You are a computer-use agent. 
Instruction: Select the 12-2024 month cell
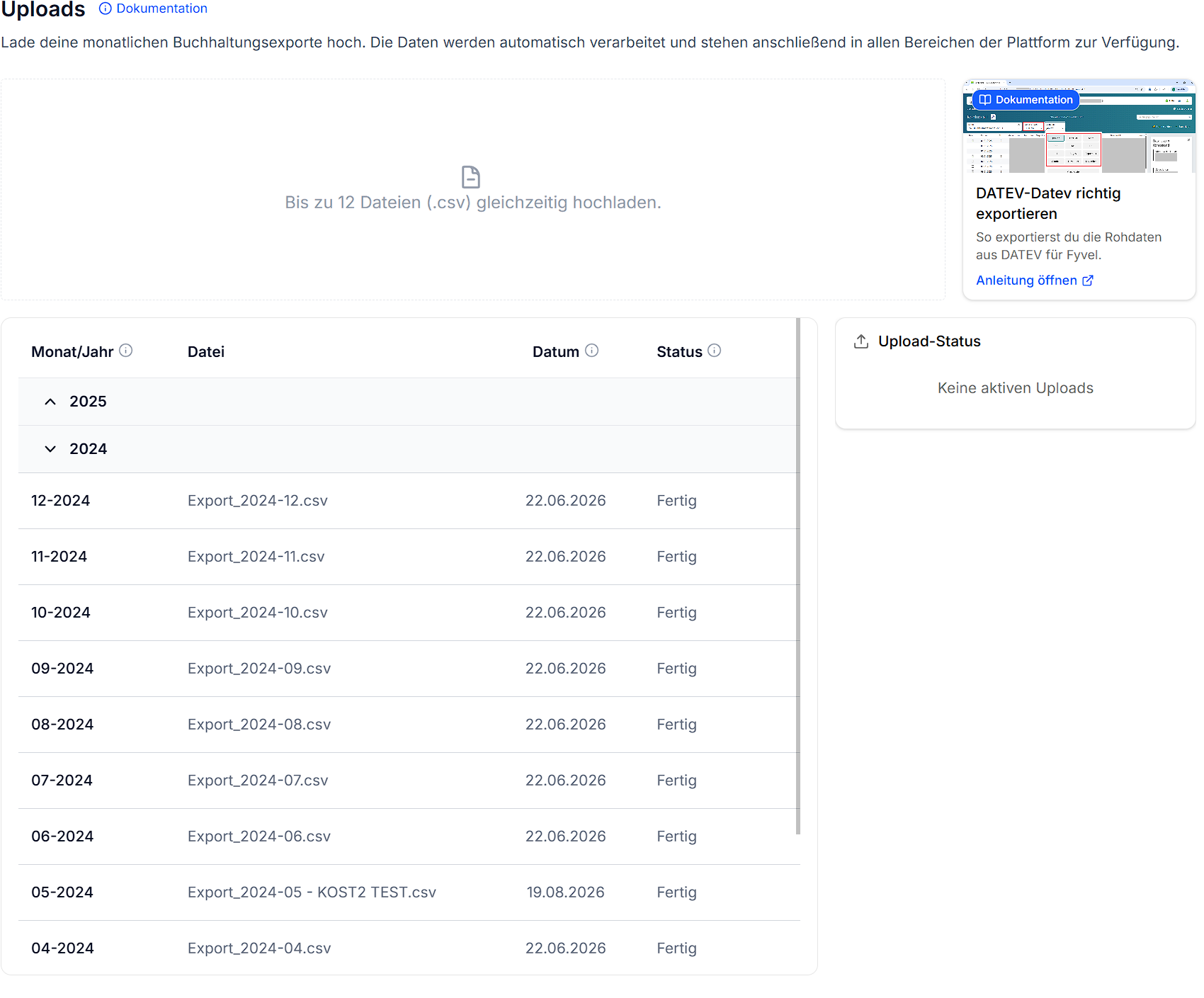coord(61,501)
